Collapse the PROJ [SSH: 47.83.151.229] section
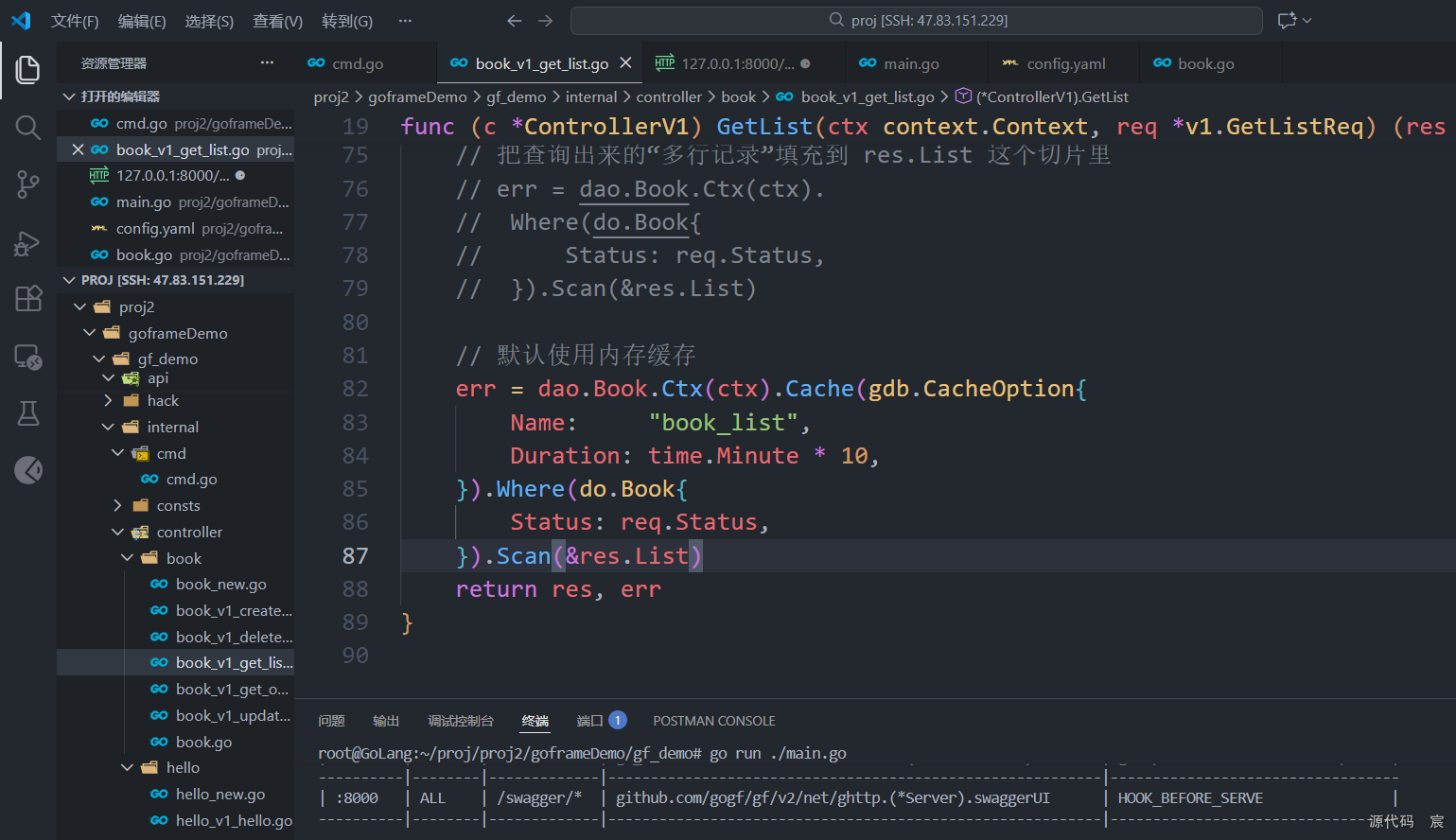This screenshot has height=840, width=1456. pos(176,280)
